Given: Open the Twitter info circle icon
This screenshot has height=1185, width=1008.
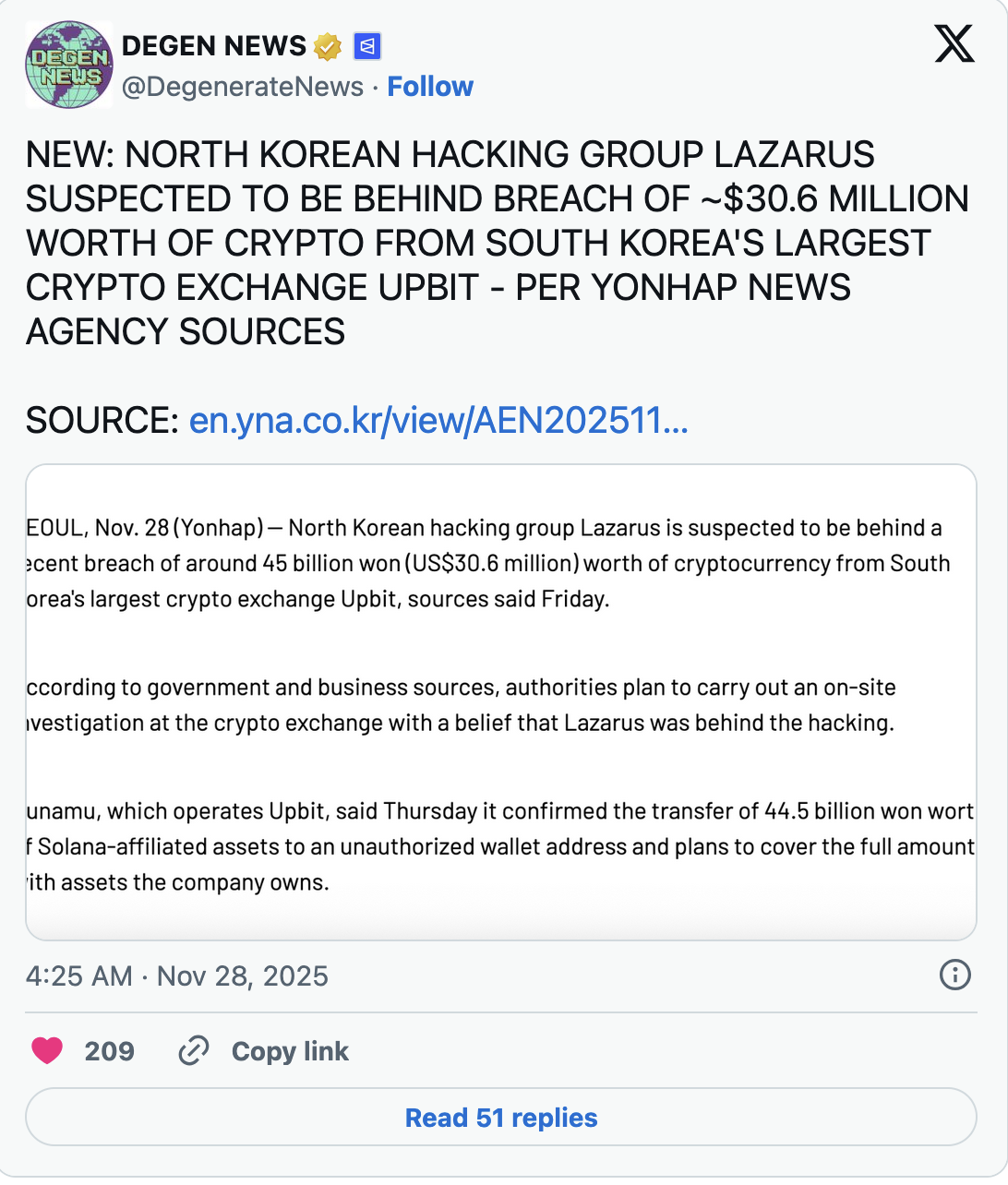Looking at the screenshot, I should click(954, 975).
